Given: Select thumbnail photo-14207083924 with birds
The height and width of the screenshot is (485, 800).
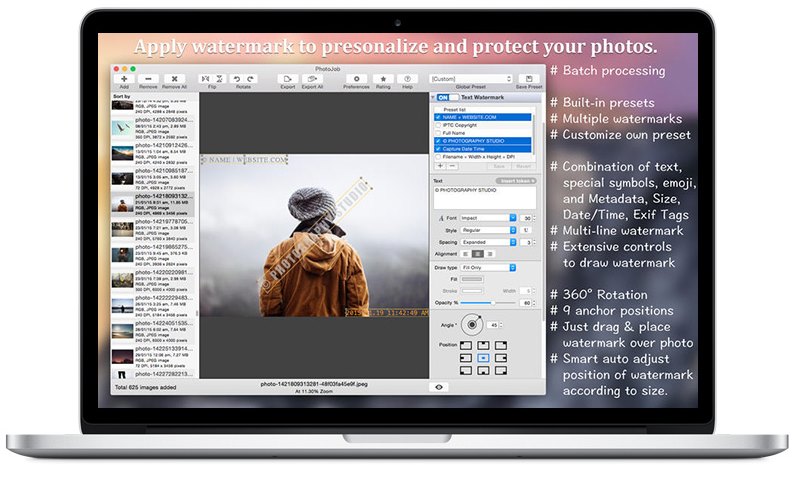Looking at the screenshot, I should tap(122, 128).
